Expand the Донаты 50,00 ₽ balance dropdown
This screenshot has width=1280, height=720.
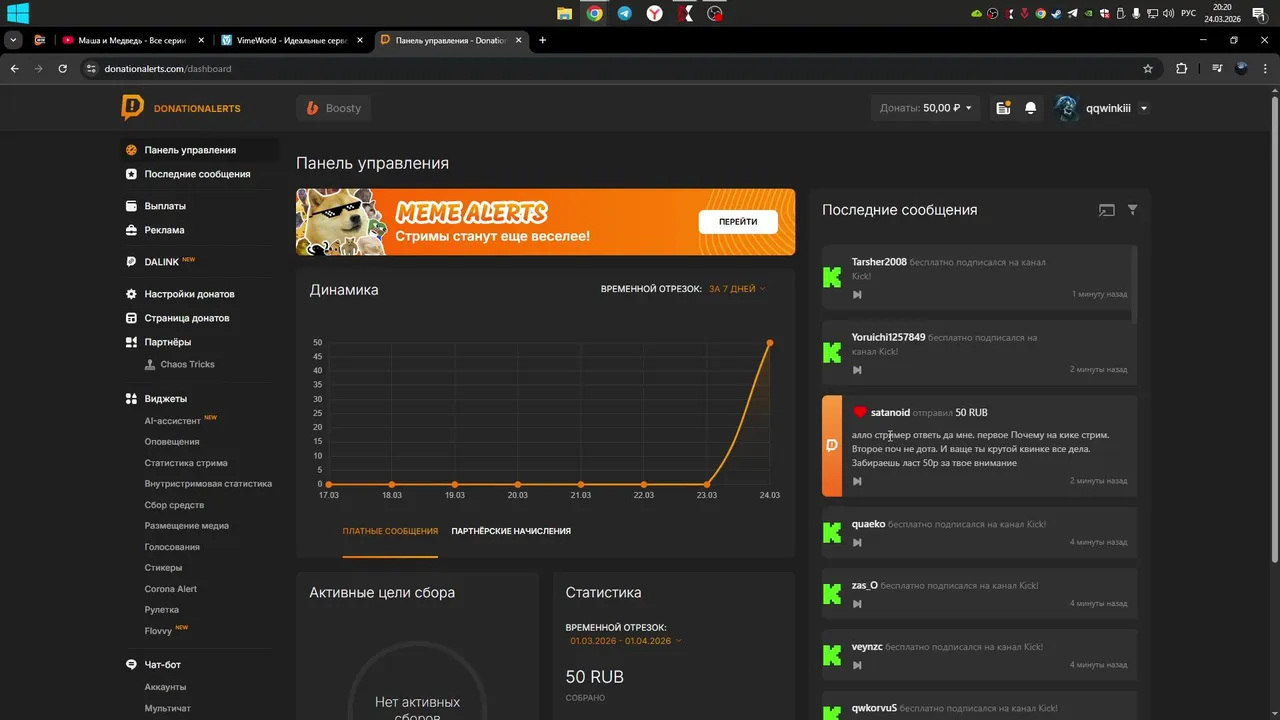point(926,108)
